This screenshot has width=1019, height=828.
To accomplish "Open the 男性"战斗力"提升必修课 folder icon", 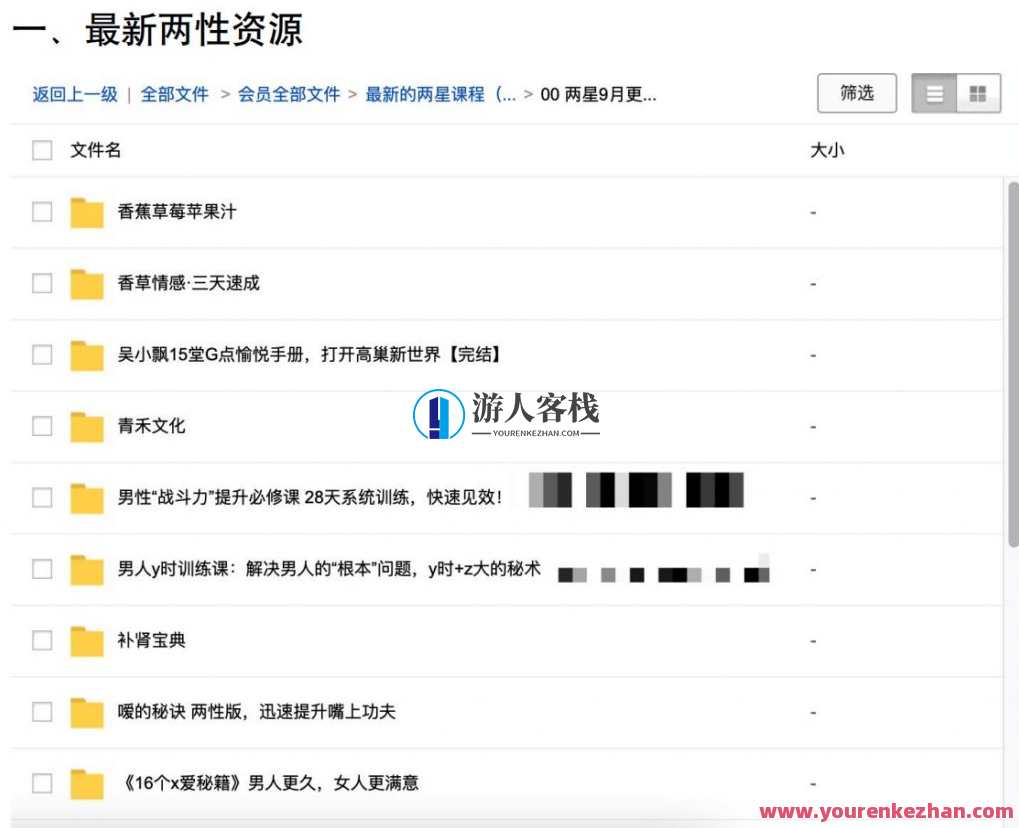I will coord(86,497).
